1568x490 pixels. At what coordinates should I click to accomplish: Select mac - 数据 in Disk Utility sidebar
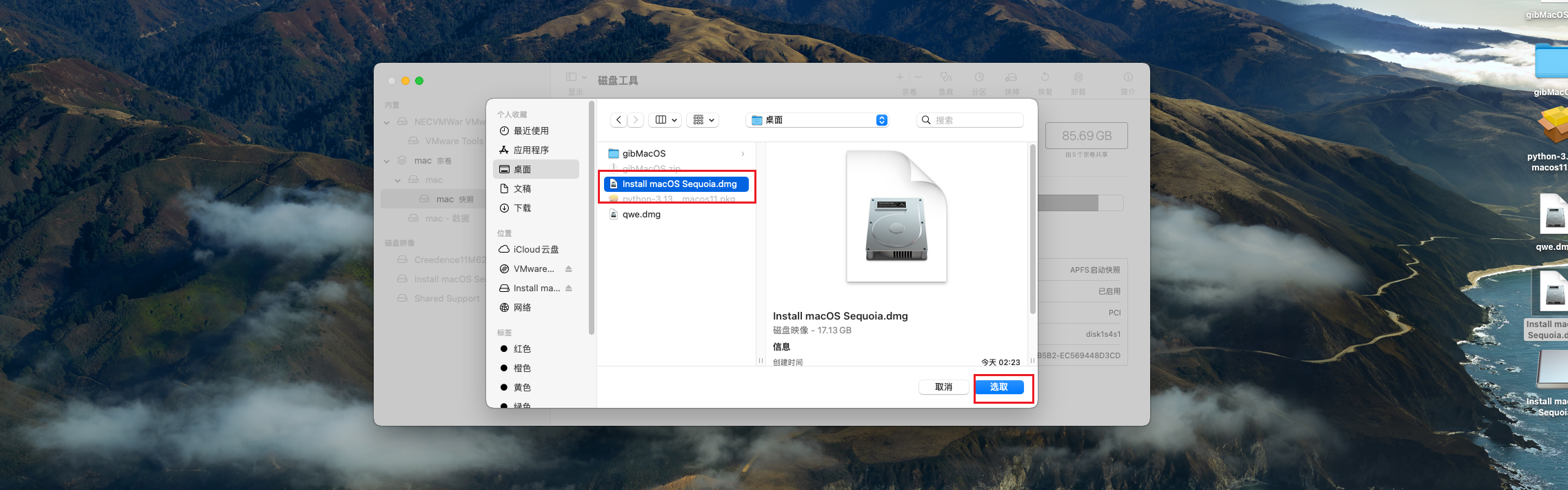click(439, 219)
